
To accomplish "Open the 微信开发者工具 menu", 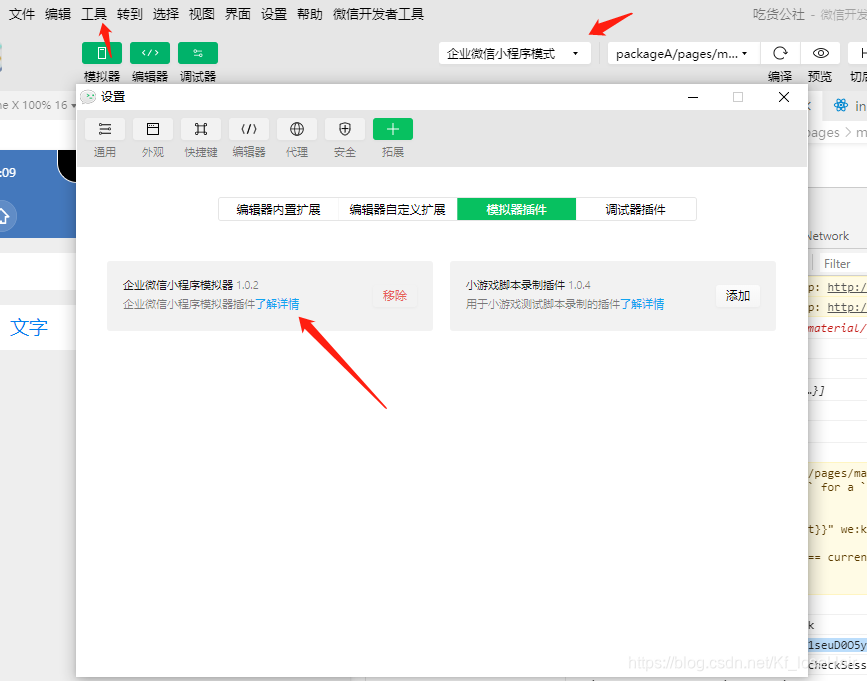I will [378, 14].
